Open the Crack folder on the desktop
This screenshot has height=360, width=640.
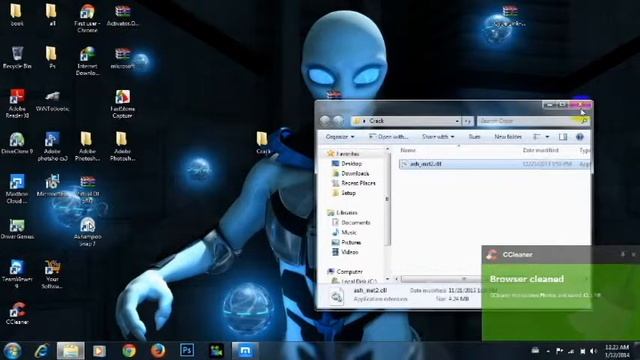pos(262,143)
